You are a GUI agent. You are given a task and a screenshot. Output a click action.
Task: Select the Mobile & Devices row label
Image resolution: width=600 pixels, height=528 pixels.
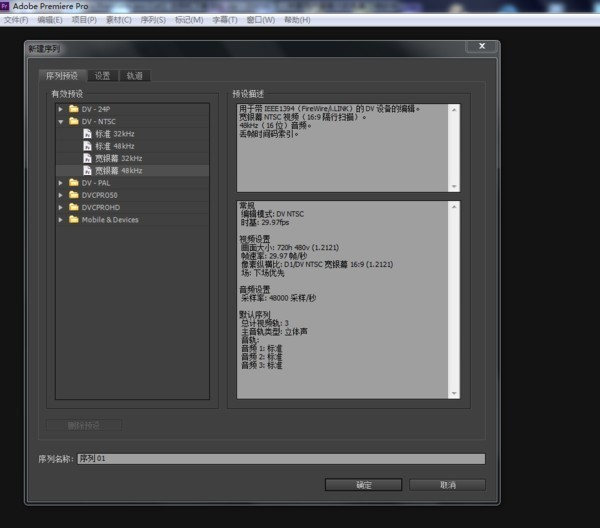pos(110,219)
